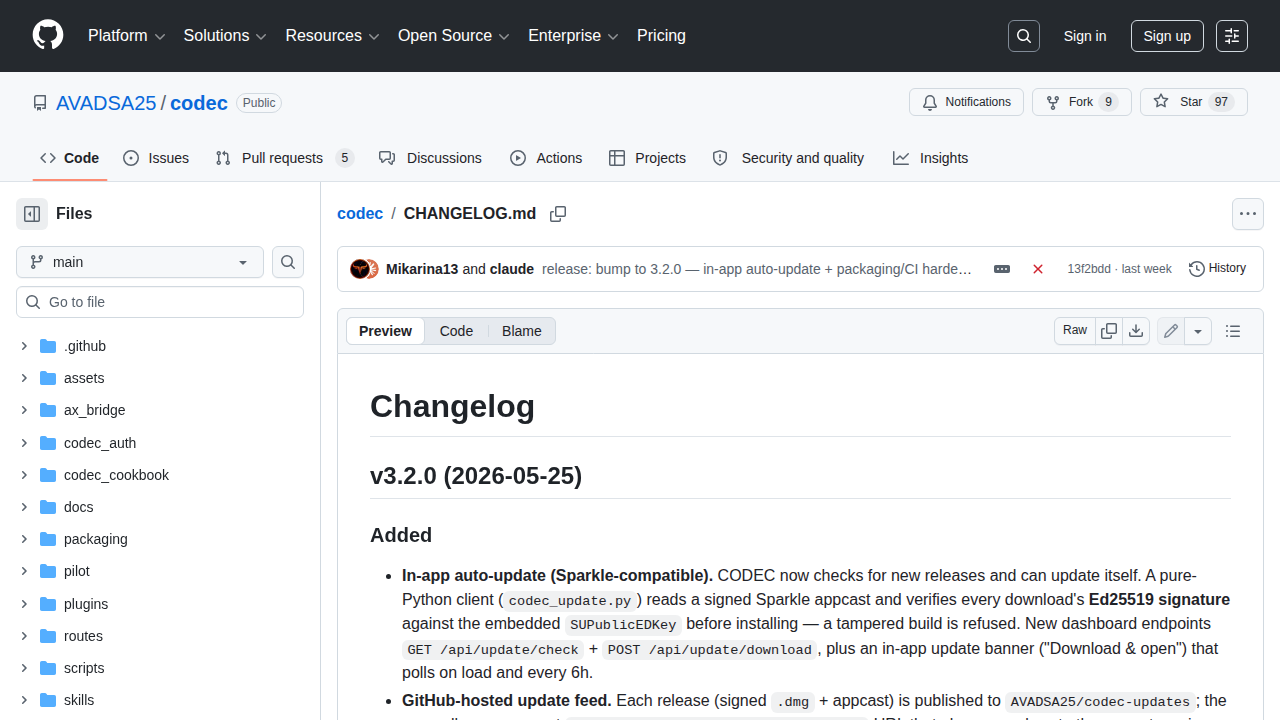Collapse the file tree side panel
The height and width of the screenshot is (720, 1280).
pos(32,214)
